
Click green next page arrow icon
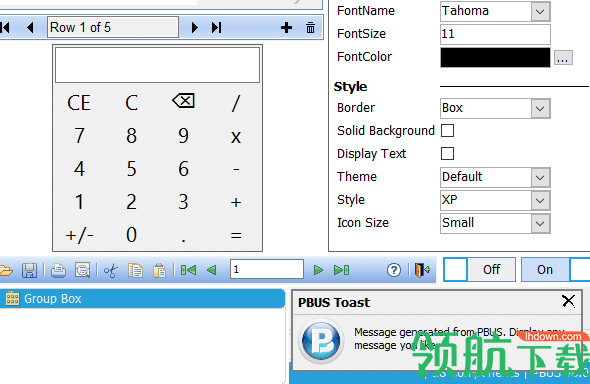click(x=318, y=270)
